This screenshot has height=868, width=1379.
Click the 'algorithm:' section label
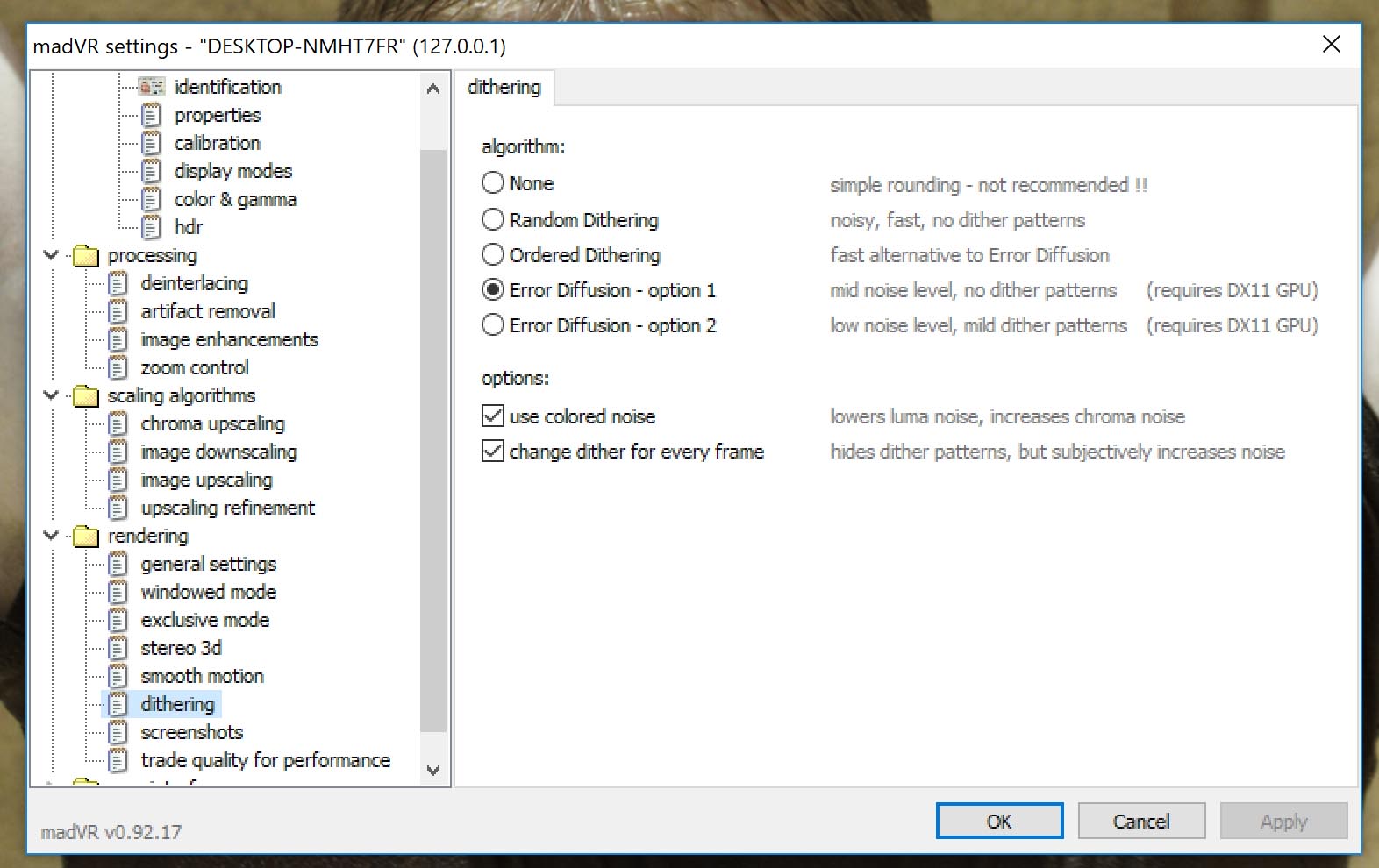point(523,146)
